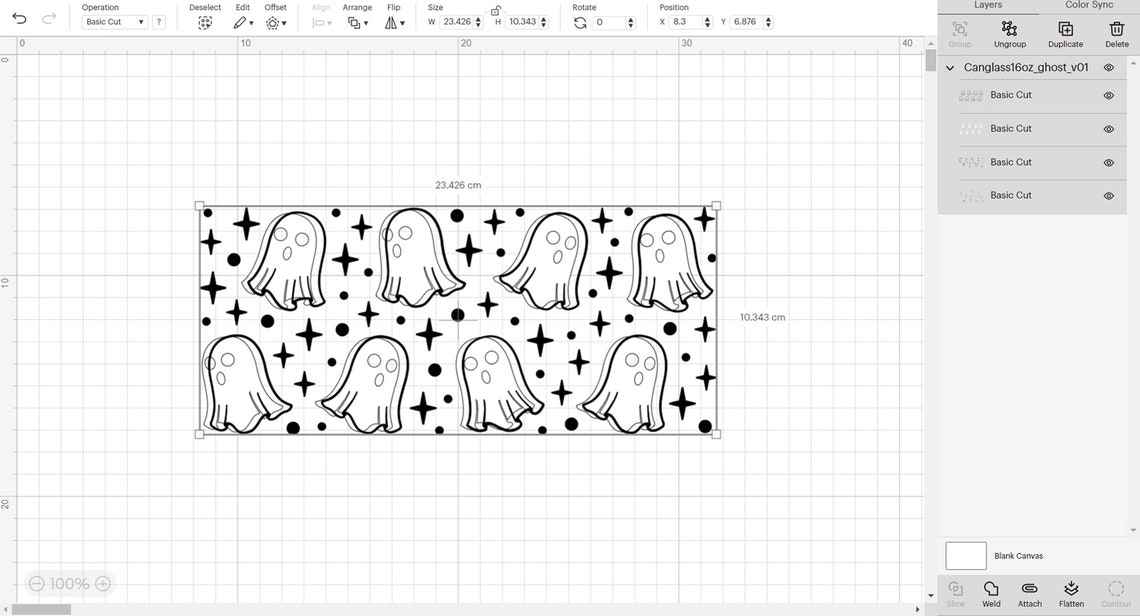Collapse the Canglass16oz_ghost_v01 group

pos(950,67)
